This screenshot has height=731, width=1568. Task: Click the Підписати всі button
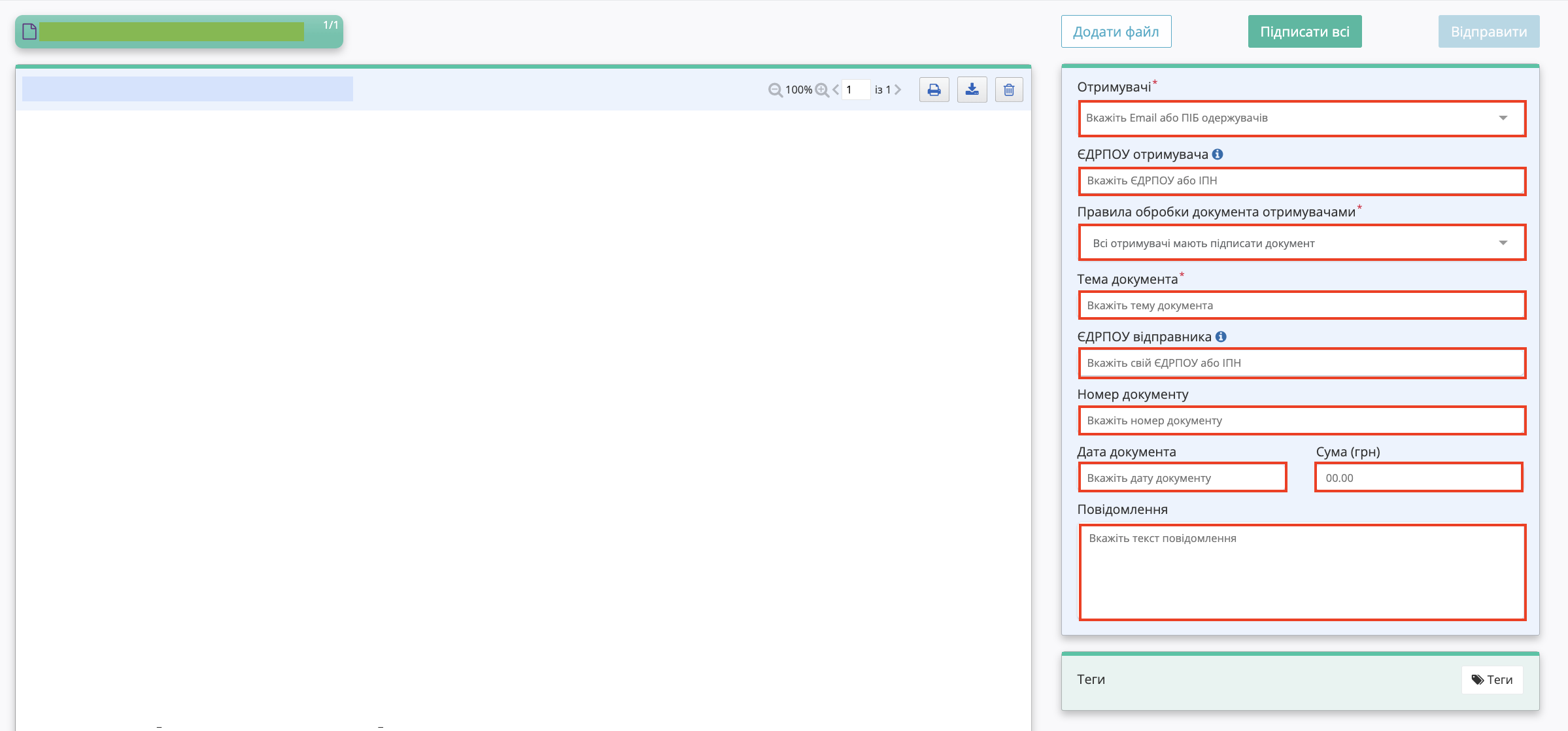click(1304, 31)
